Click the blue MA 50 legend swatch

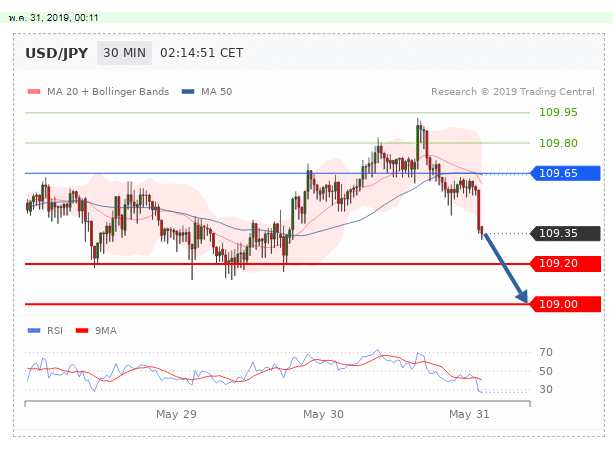point(188,92)
